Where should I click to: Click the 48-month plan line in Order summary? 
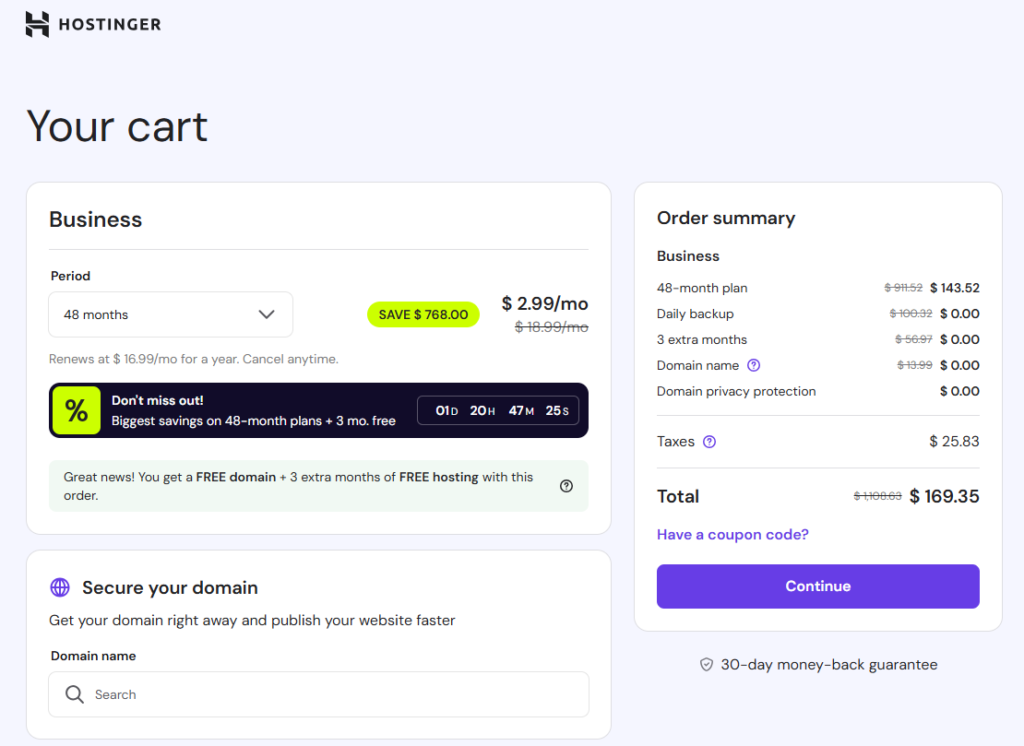click(x=701, y=288)
